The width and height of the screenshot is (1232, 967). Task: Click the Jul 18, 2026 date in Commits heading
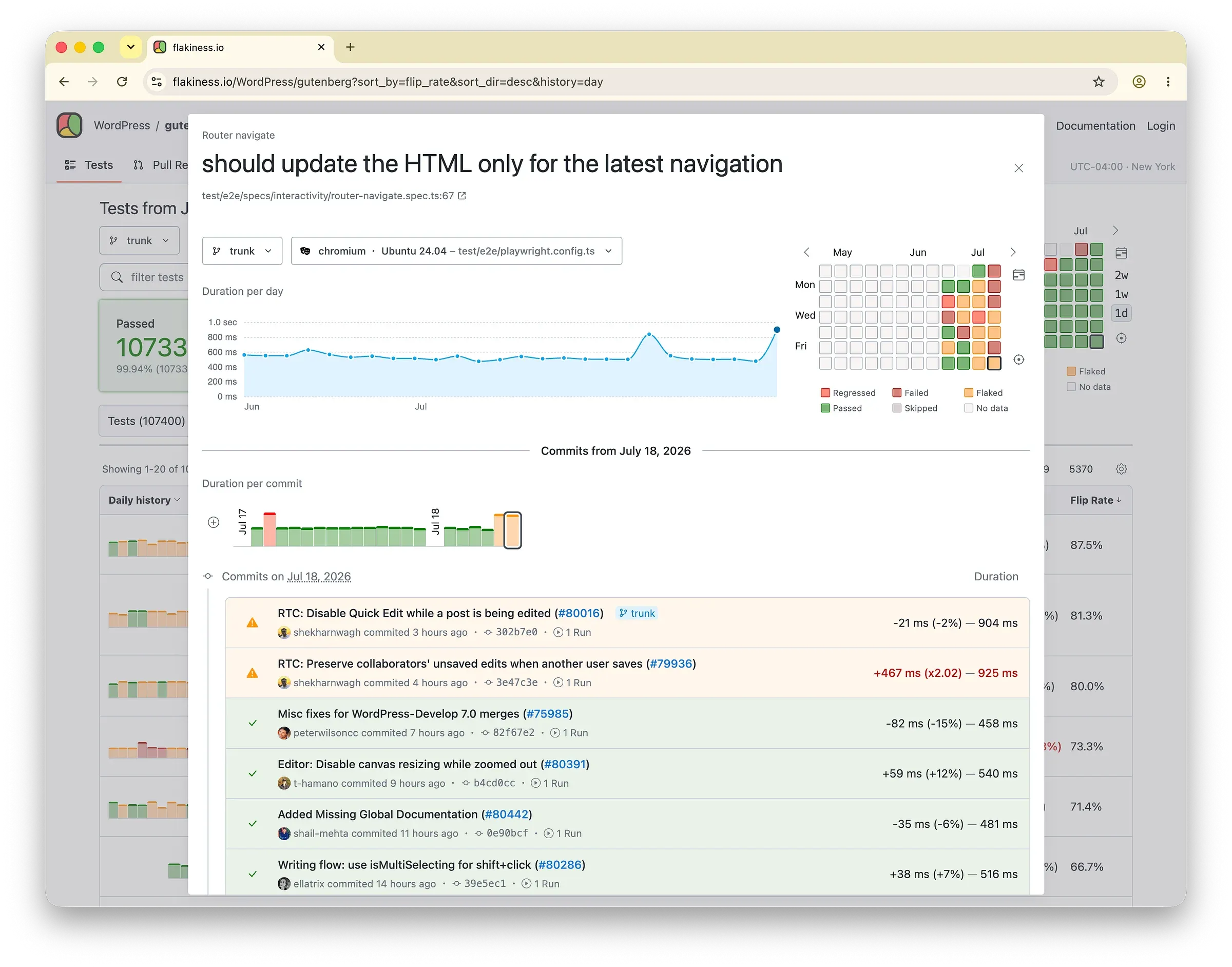coord(319,576)
